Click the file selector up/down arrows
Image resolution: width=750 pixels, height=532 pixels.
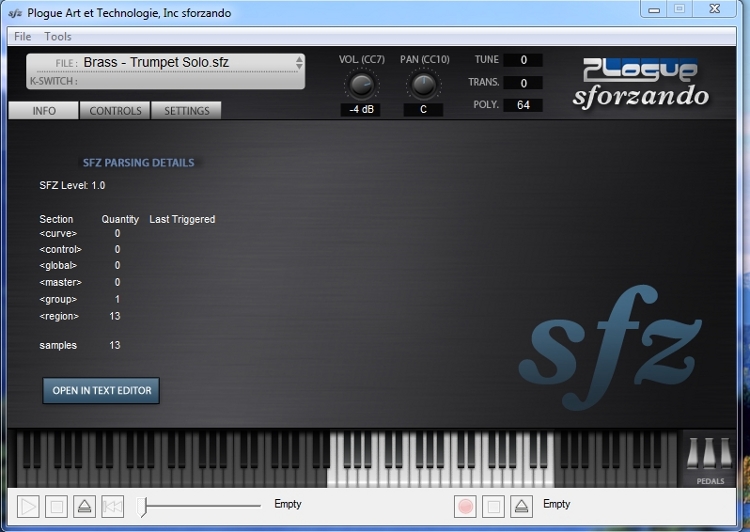[x=299, y=63]
